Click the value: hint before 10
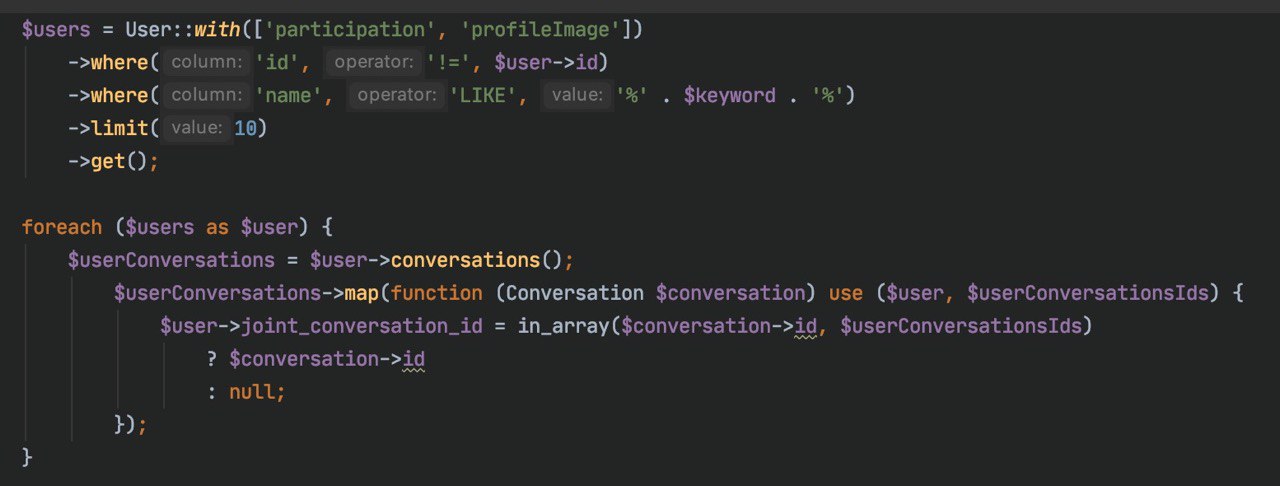1280x486 pixels. (x=196, y=129)
